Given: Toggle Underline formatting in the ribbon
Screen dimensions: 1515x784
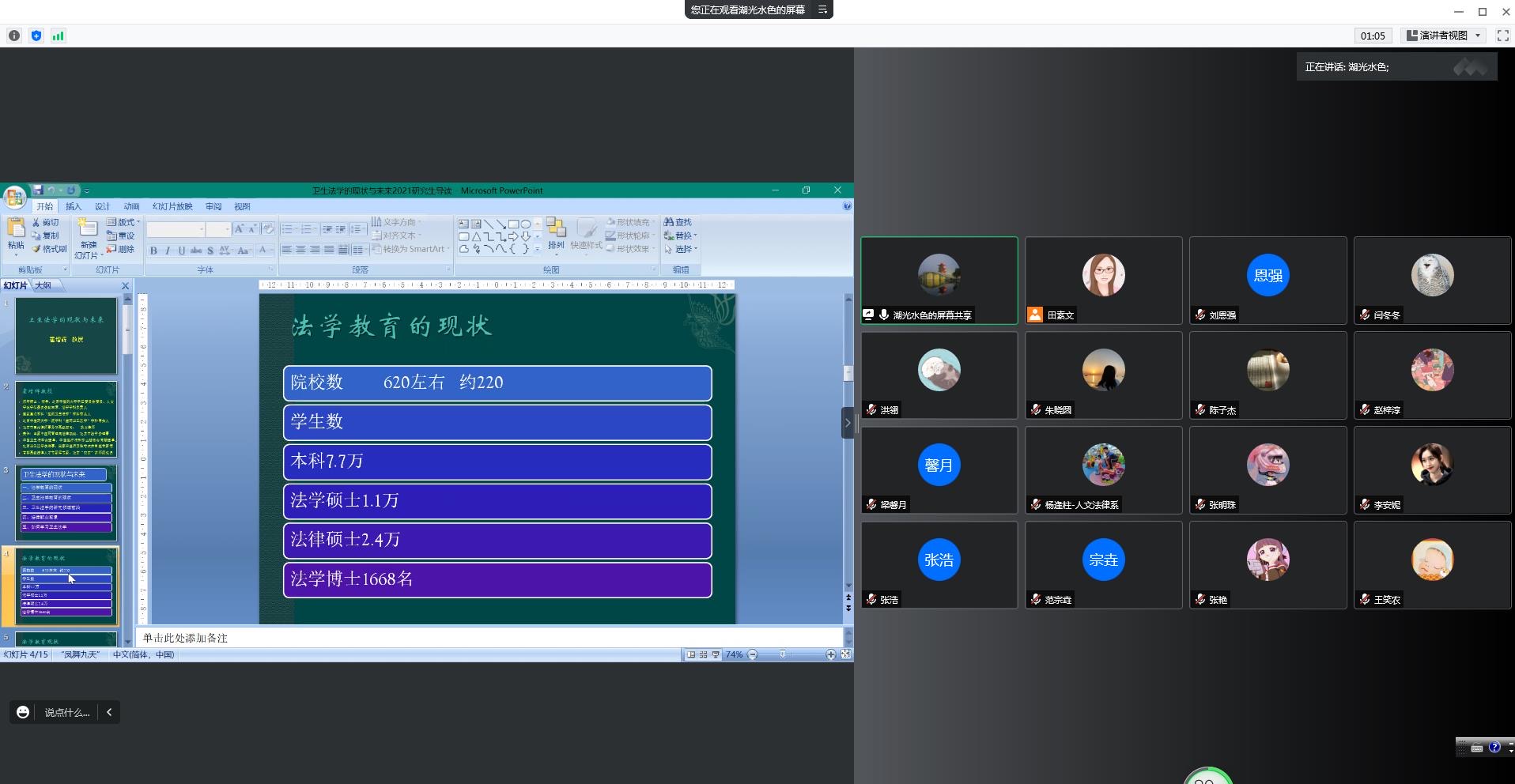Looking at the screenshot, I should click(x=182, y=251).
